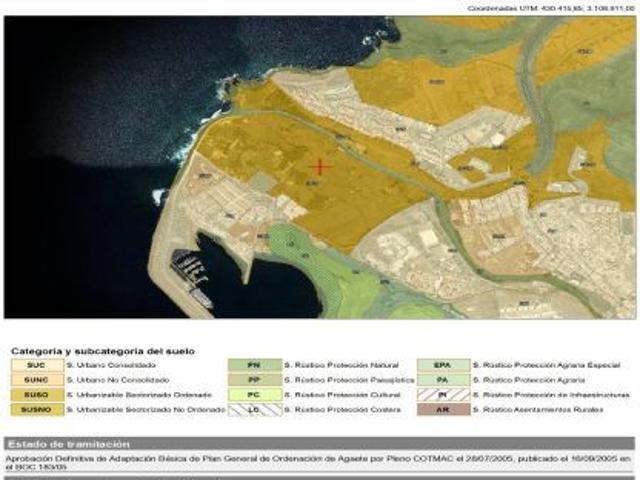
Task: Click the SUC legend swatch
Action: 36,366
